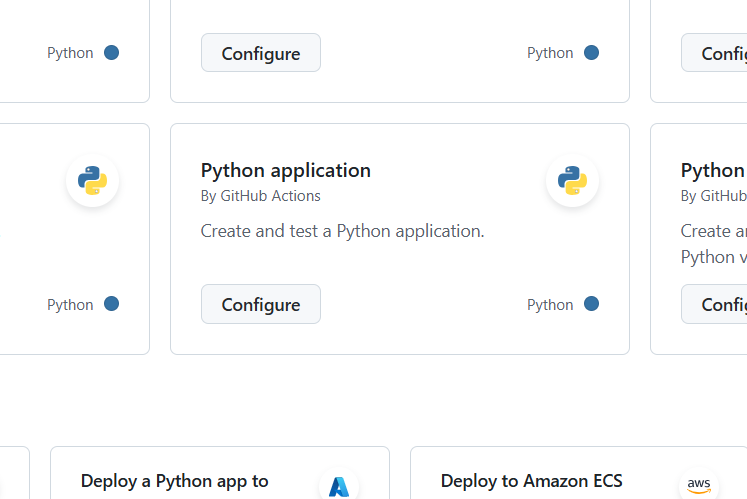Screen dimensions: 747x499
Task: Click the Azure logo icon
Action: coord(338,486)
